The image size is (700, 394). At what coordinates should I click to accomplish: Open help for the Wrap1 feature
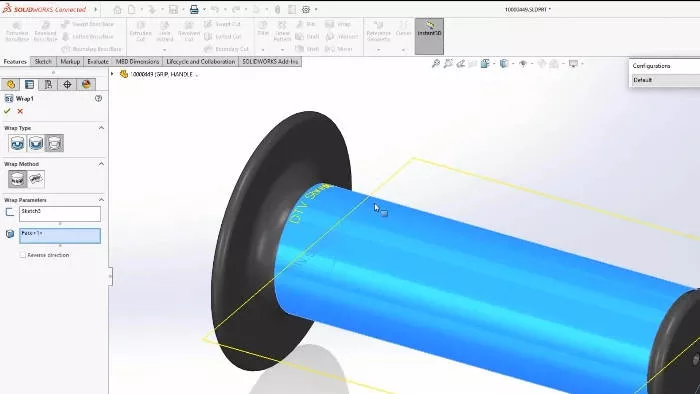tap(99, 98)
